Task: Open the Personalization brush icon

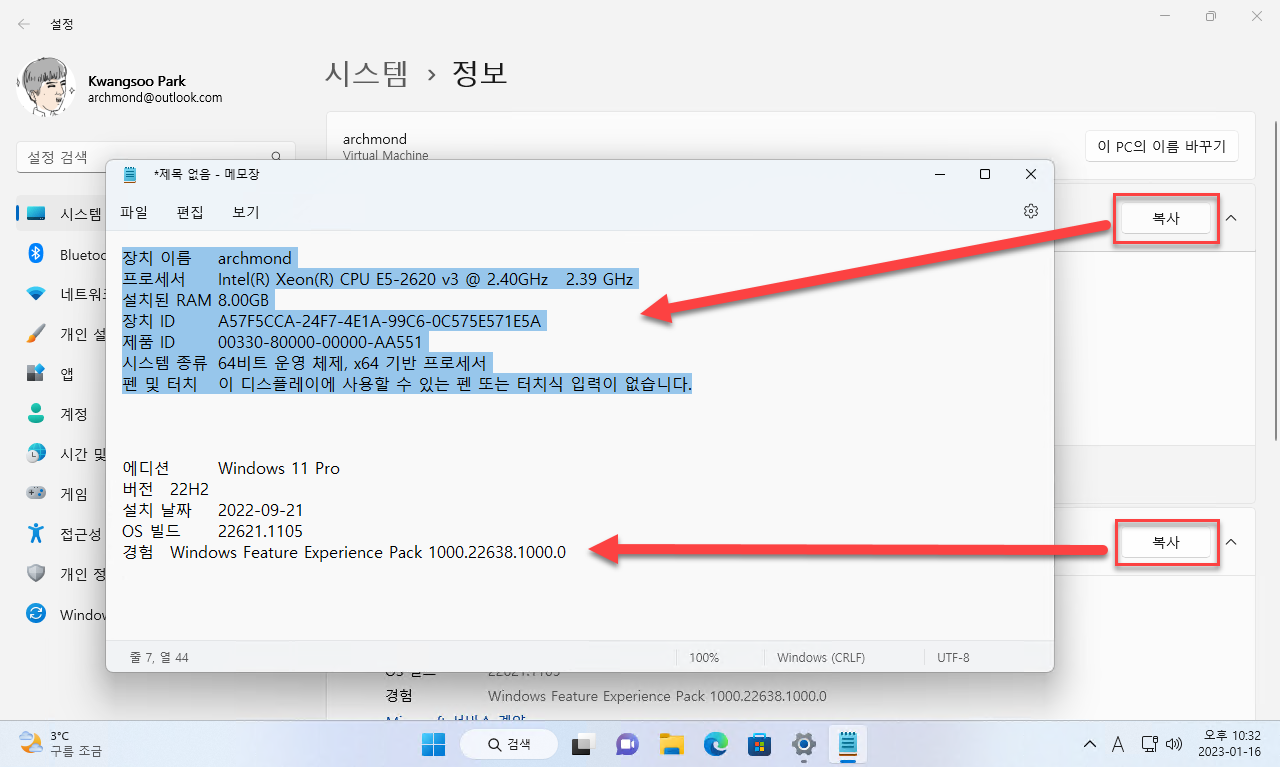Action: (x=36, y=333)
